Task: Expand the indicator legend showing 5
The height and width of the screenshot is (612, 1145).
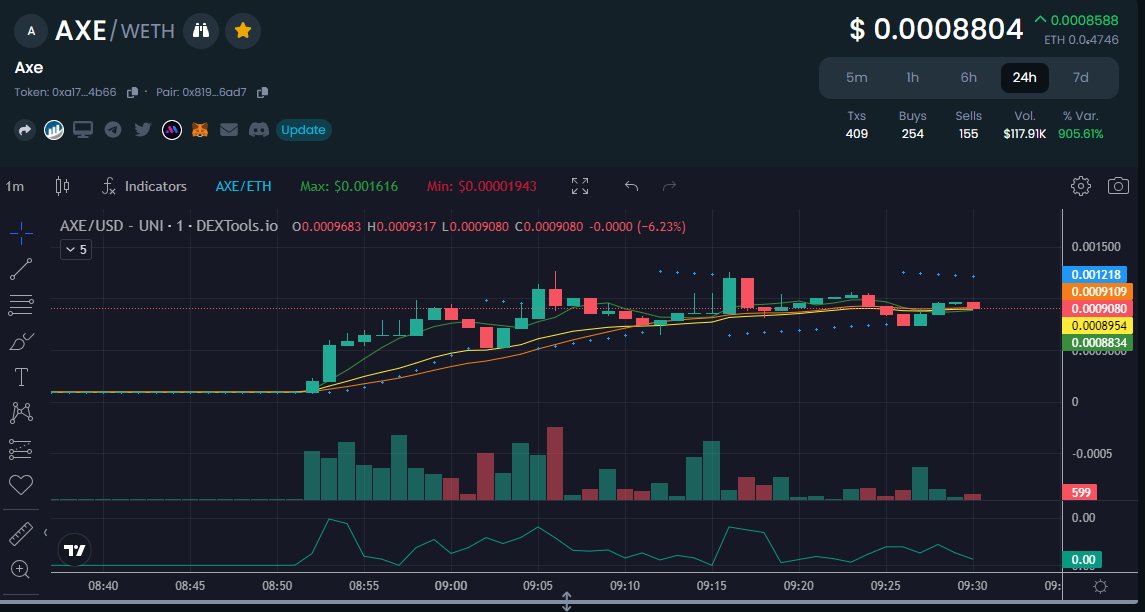Action: [76, 250]
